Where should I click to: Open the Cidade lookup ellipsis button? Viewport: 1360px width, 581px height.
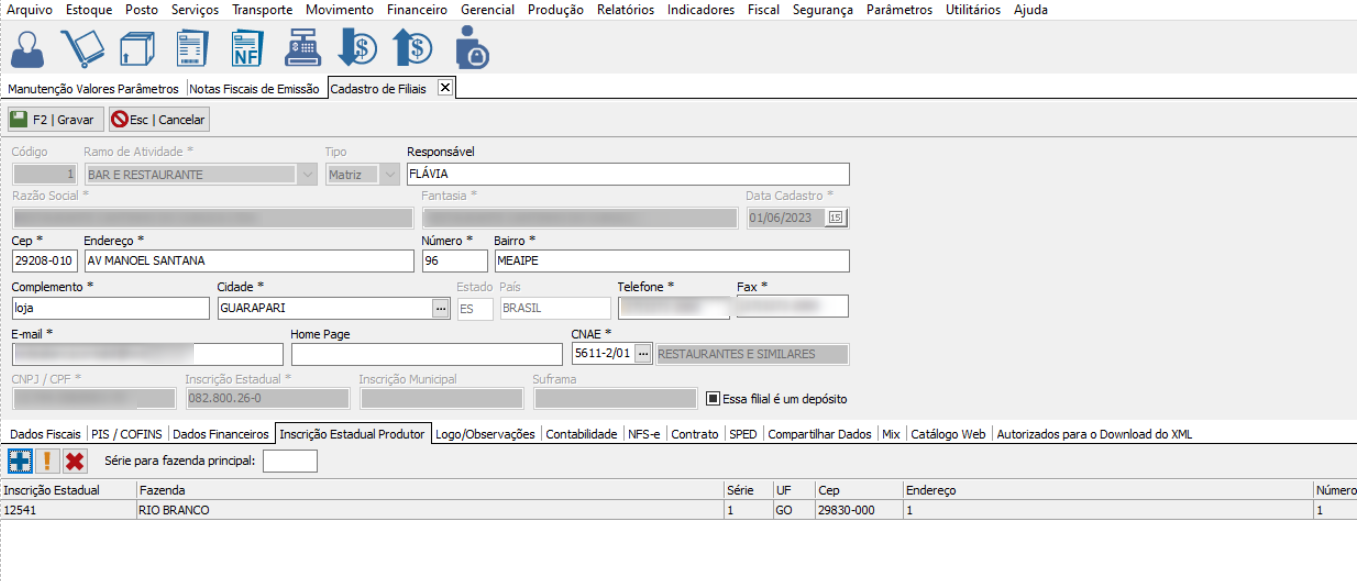tap(440, 309)
